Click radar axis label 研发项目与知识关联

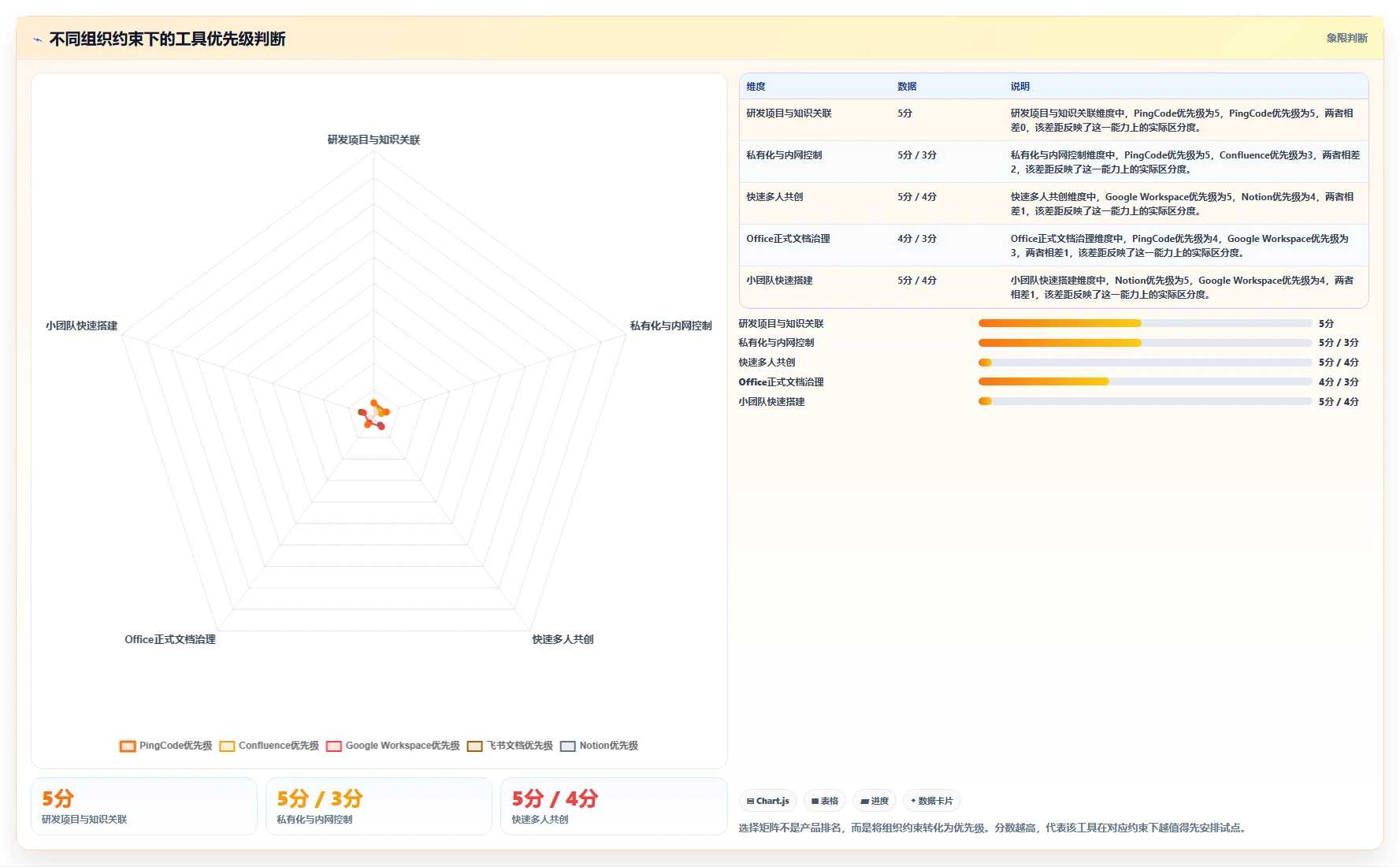pyautogui.click(x=373, y=140)
